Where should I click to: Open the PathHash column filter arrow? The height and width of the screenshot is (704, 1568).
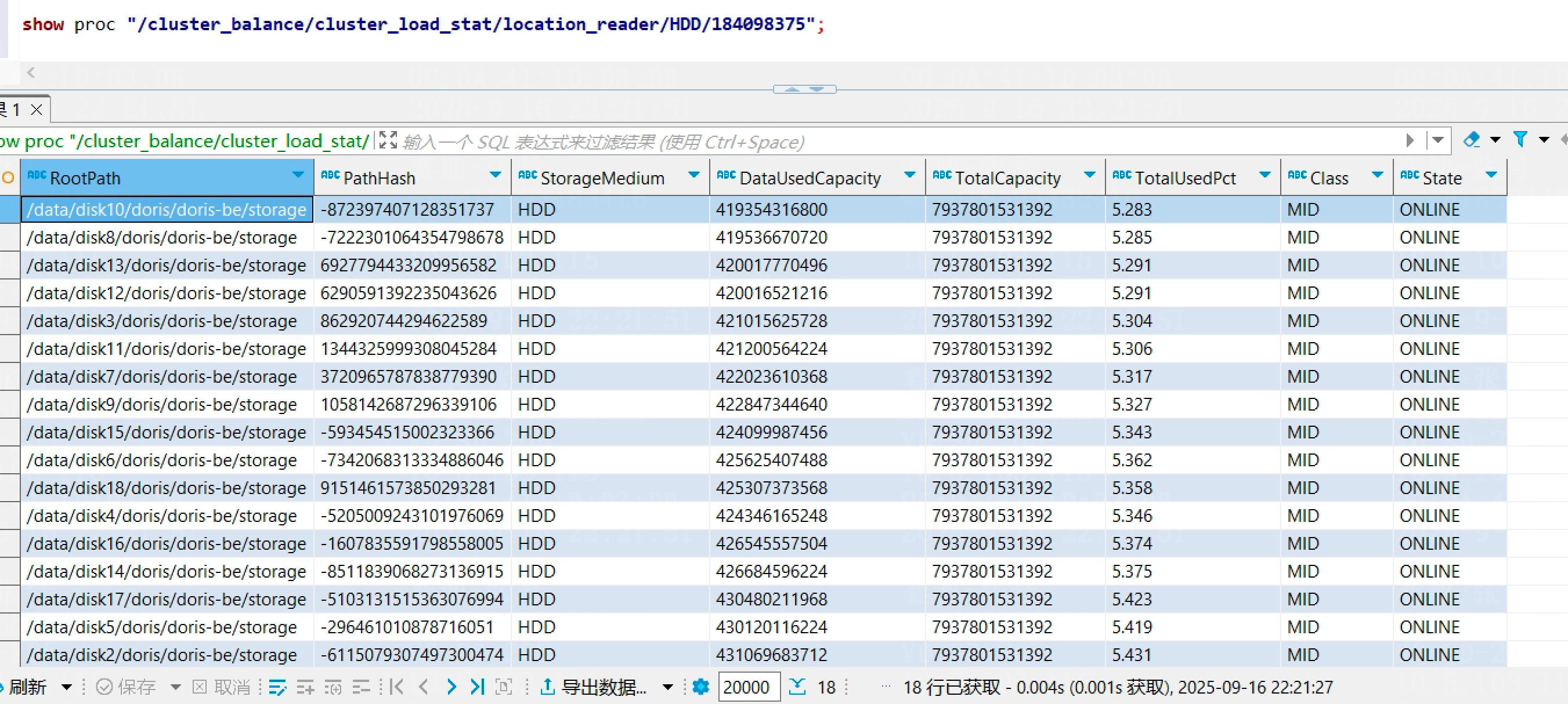click(496, 175)
